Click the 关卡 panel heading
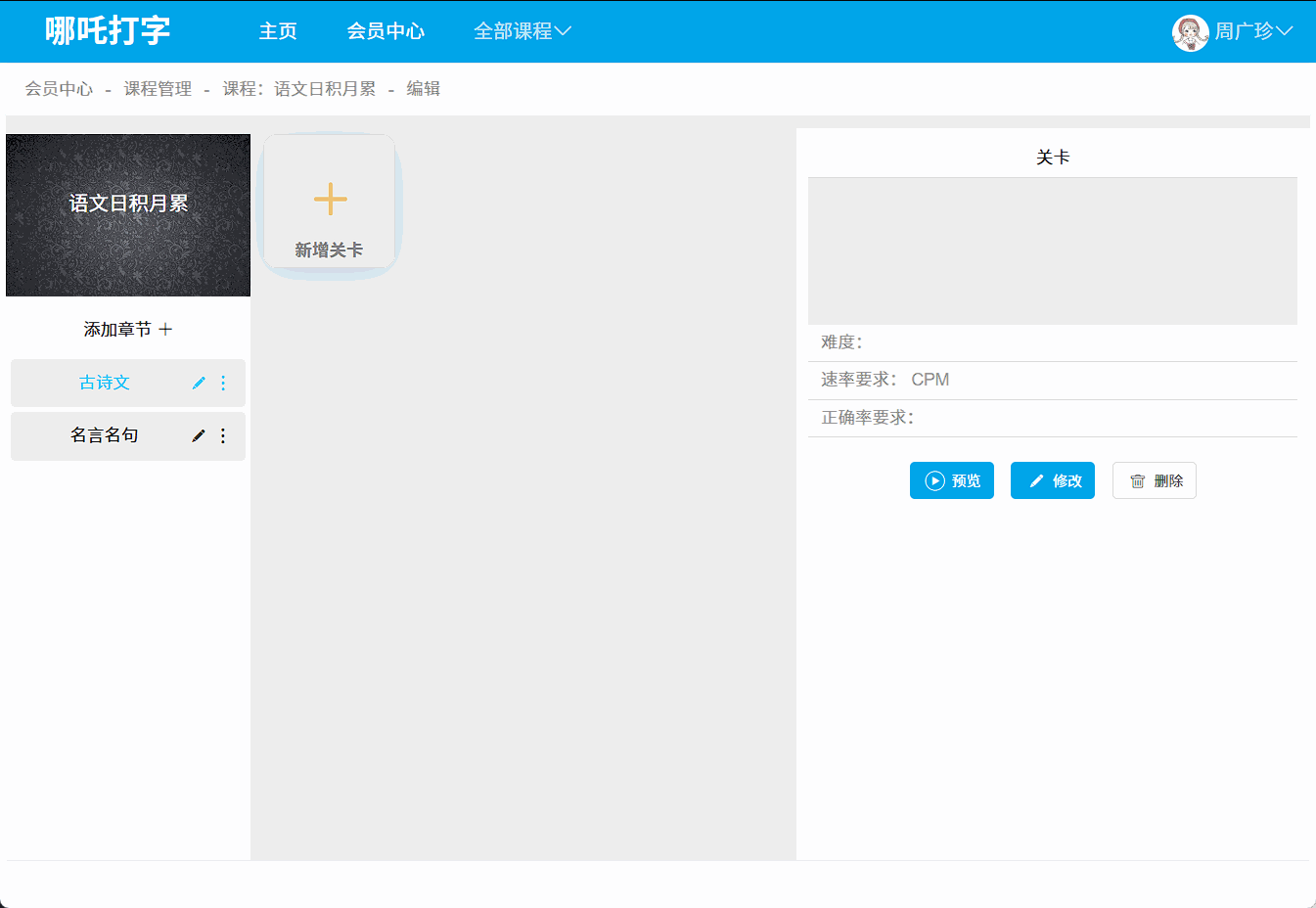 tap(1053, 158)
